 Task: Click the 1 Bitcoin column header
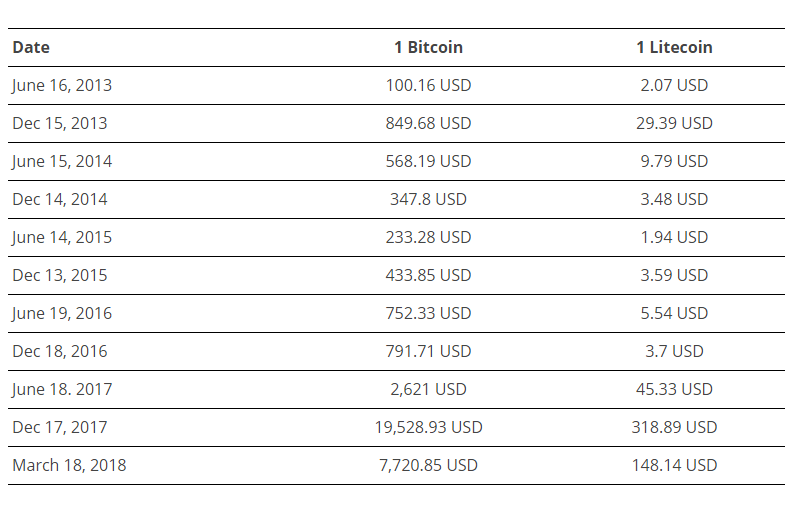(428, 47)
